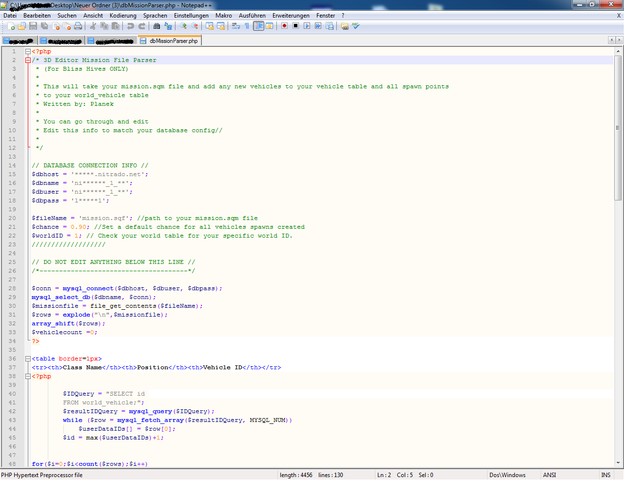Cut selection with the scissors icon

(93, 26)
